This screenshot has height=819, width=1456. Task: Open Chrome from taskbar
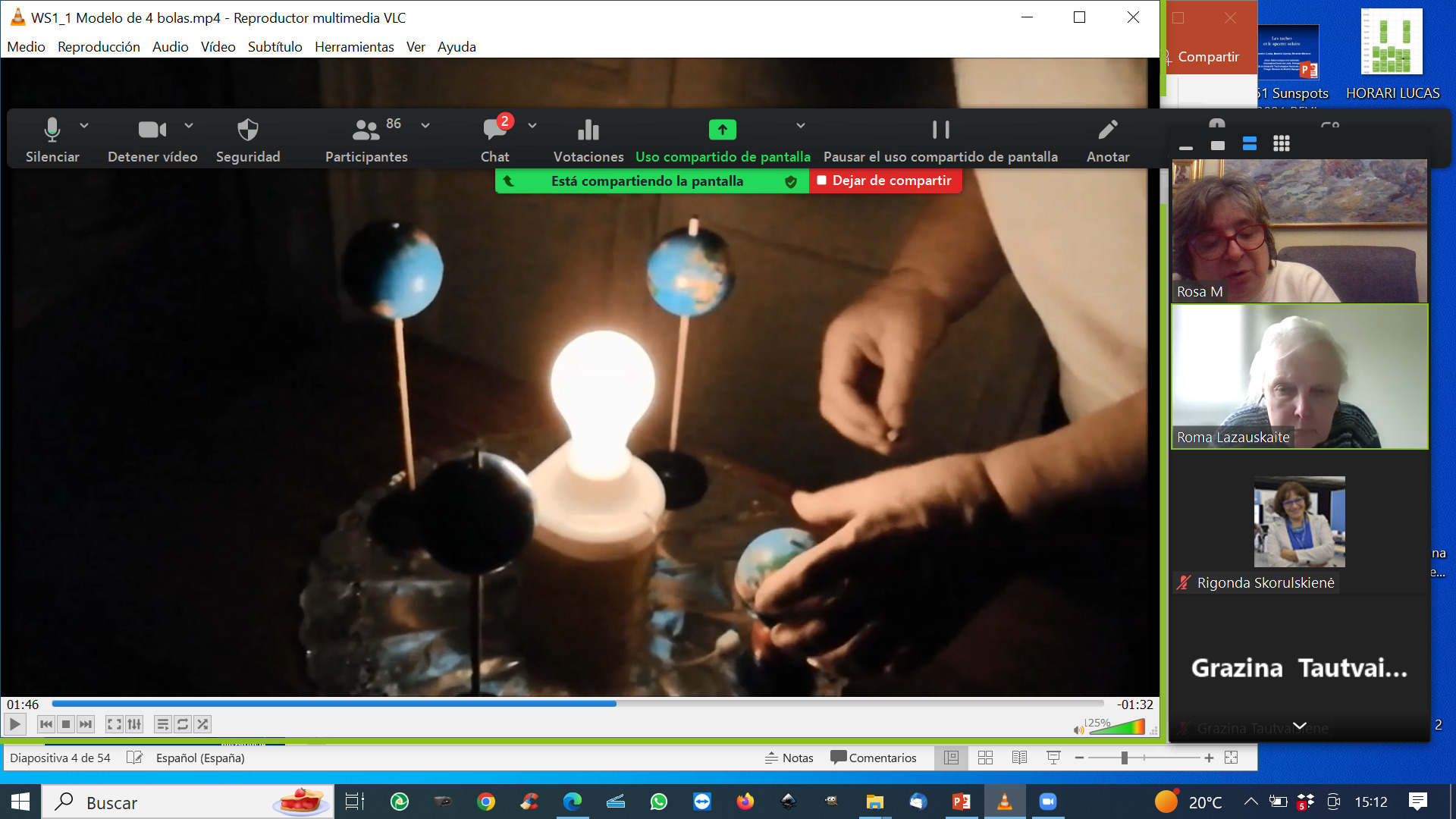(486, 802)
